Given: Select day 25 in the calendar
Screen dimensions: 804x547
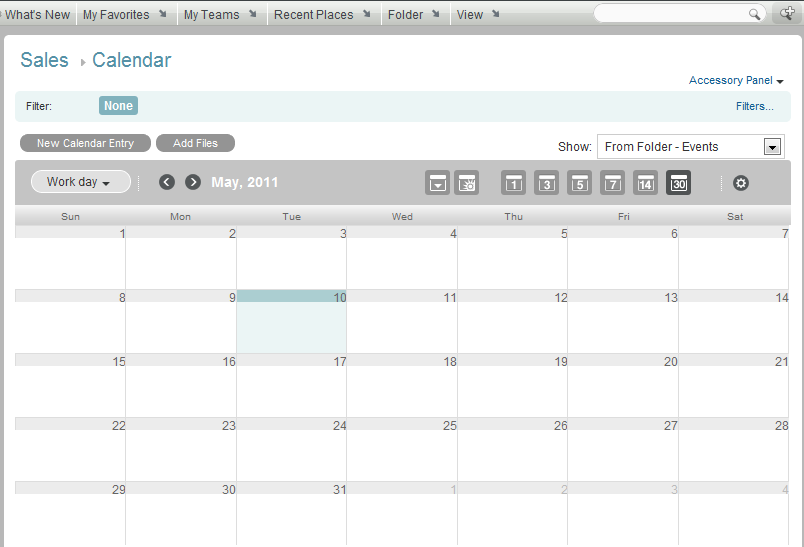Looking at the screenshot, I should point(402,450).
